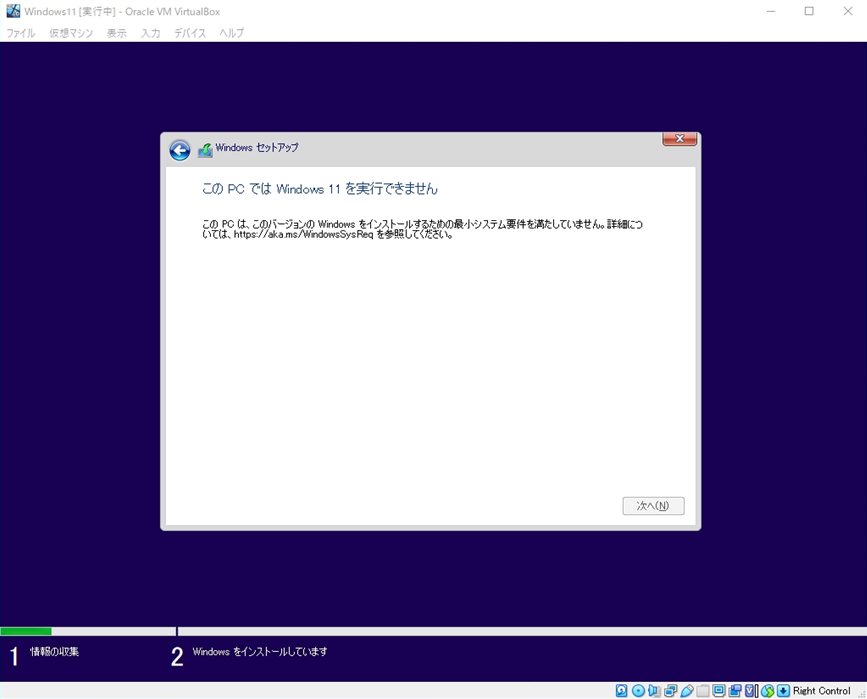Click the keyboard capture down-arrow icon
The image size is (867, 699).
783,691
